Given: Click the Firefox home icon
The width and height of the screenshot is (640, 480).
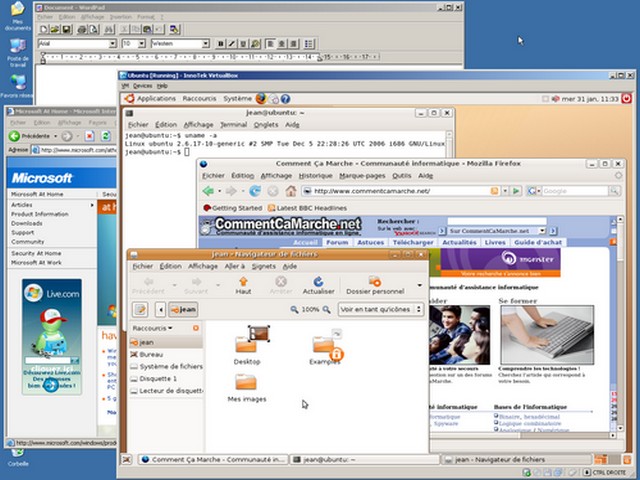Looking at the screenshot, I should pyautogui.click(x=291, y=191).
